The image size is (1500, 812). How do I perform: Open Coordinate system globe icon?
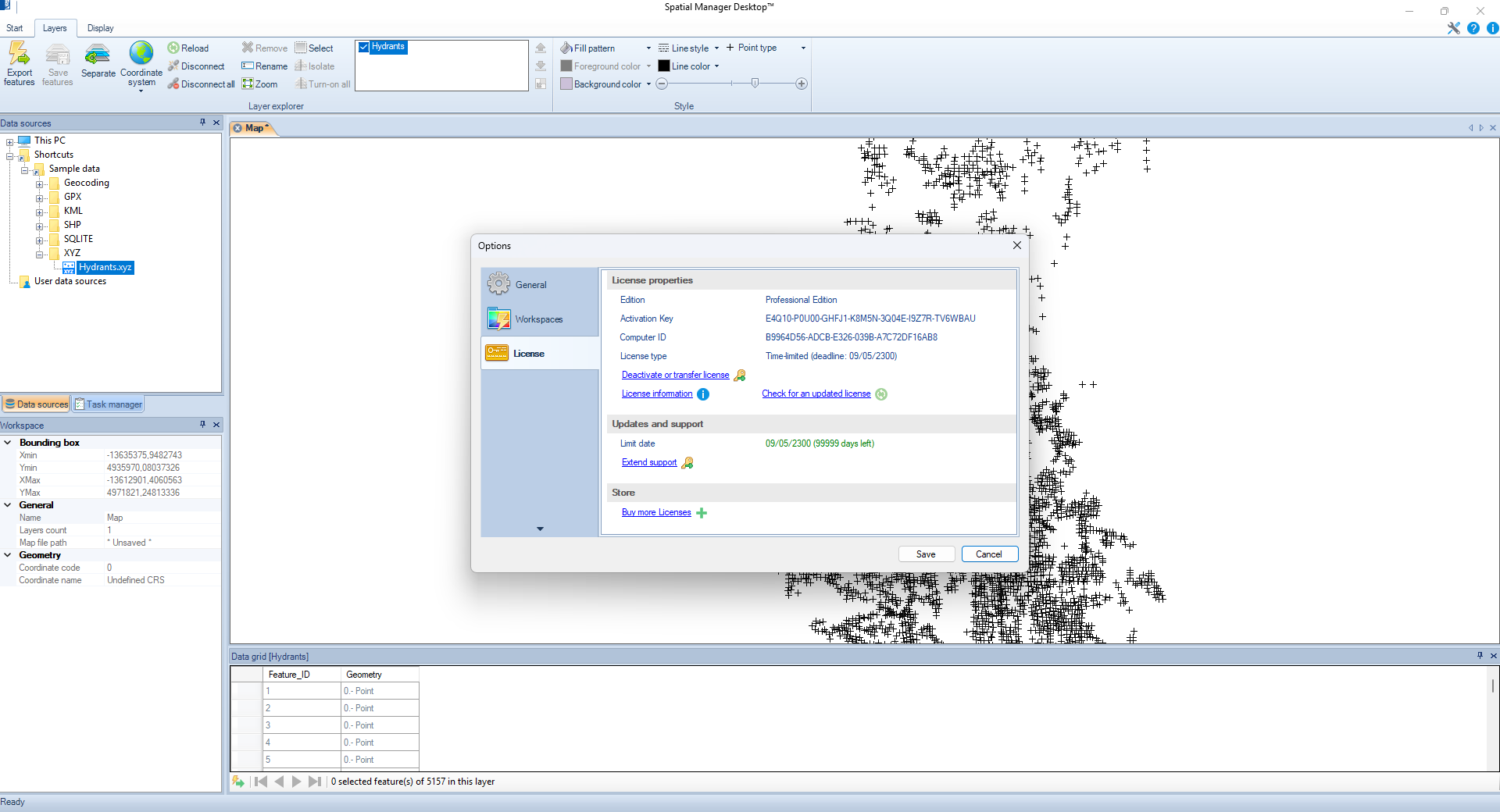click(141, 53)
